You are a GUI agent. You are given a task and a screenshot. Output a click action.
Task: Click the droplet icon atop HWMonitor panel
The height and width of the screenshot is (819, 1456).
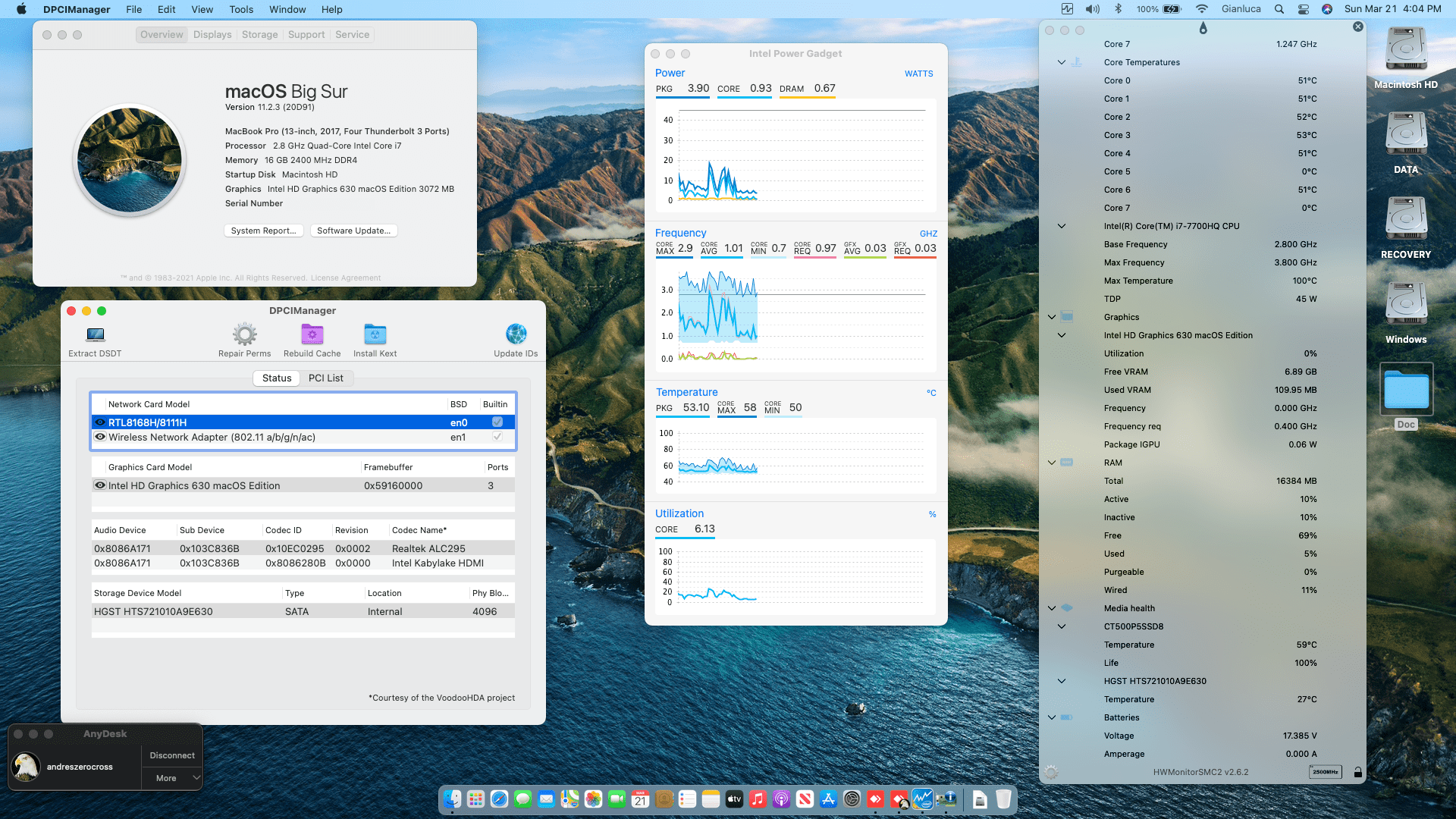coord(1203,29)
